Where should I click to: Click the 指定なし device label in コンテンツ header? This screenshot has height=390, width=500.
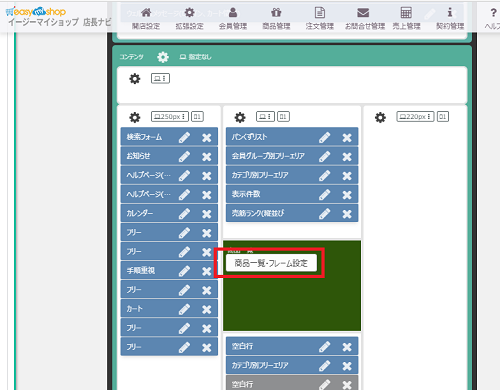coord(195,57)
